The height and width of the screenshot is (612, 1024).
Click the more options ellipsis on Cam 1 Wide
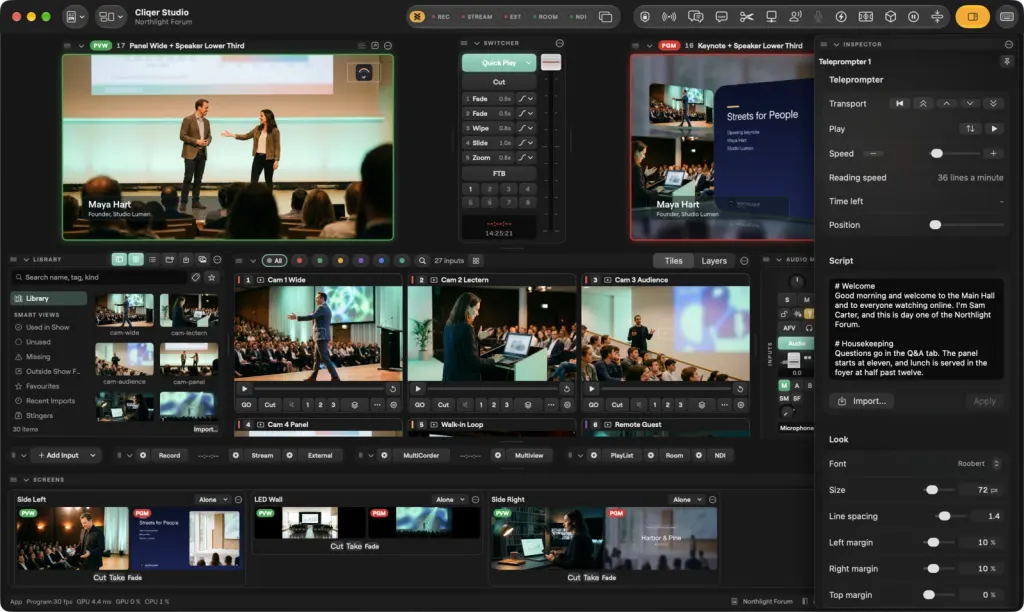(377, 405)
